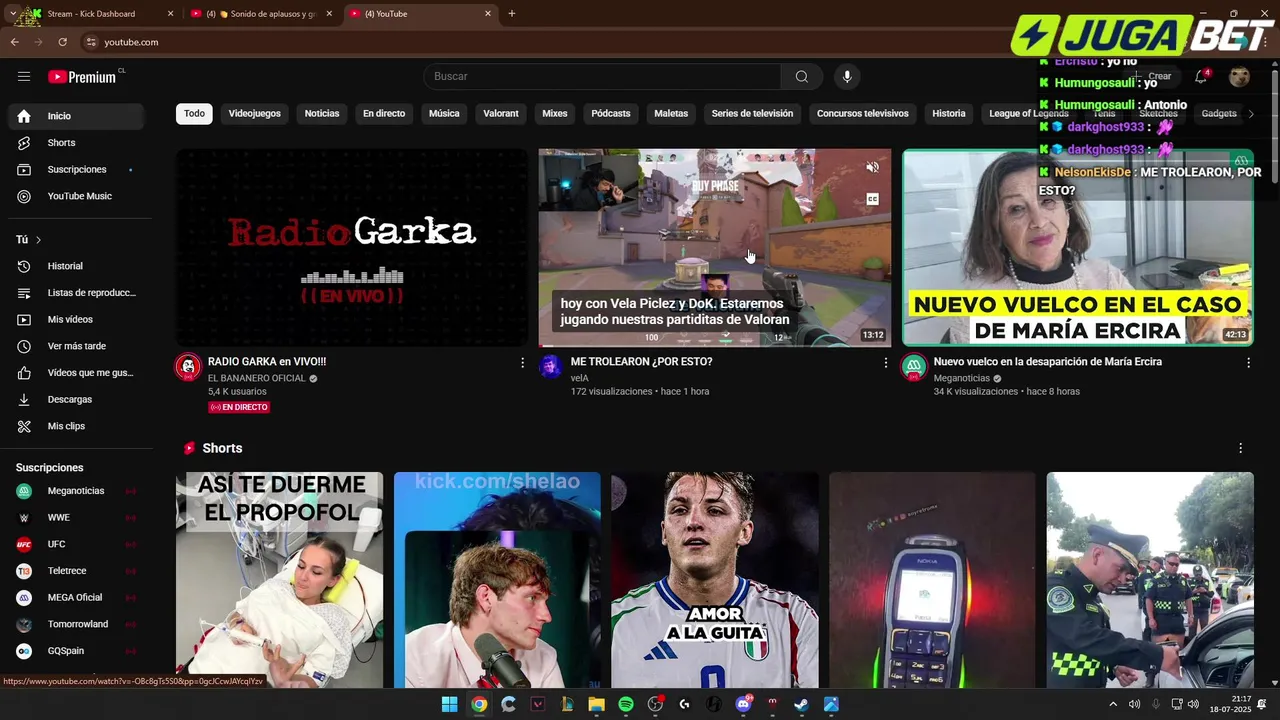This screenshot has height=720, width=1280.
Task: Select the Música chip
Action: 444,114
